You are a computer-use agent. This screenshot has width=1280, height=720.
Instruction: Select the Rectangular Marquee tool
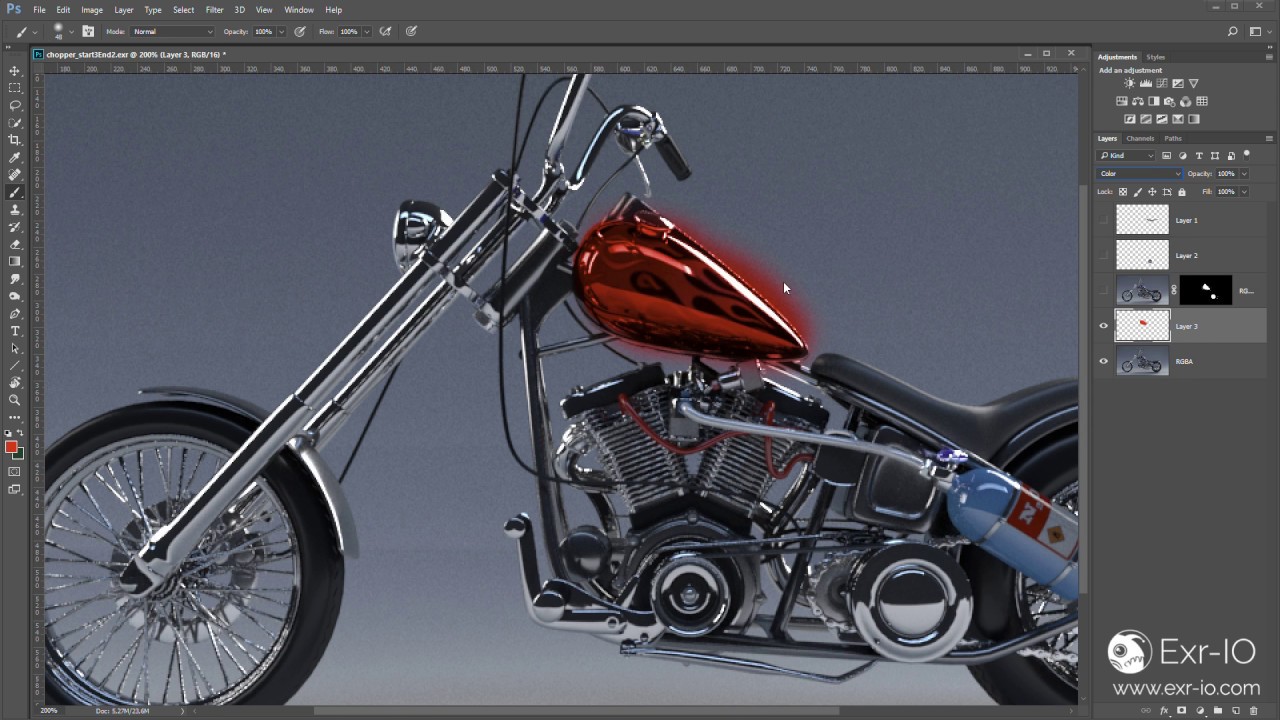14,88
